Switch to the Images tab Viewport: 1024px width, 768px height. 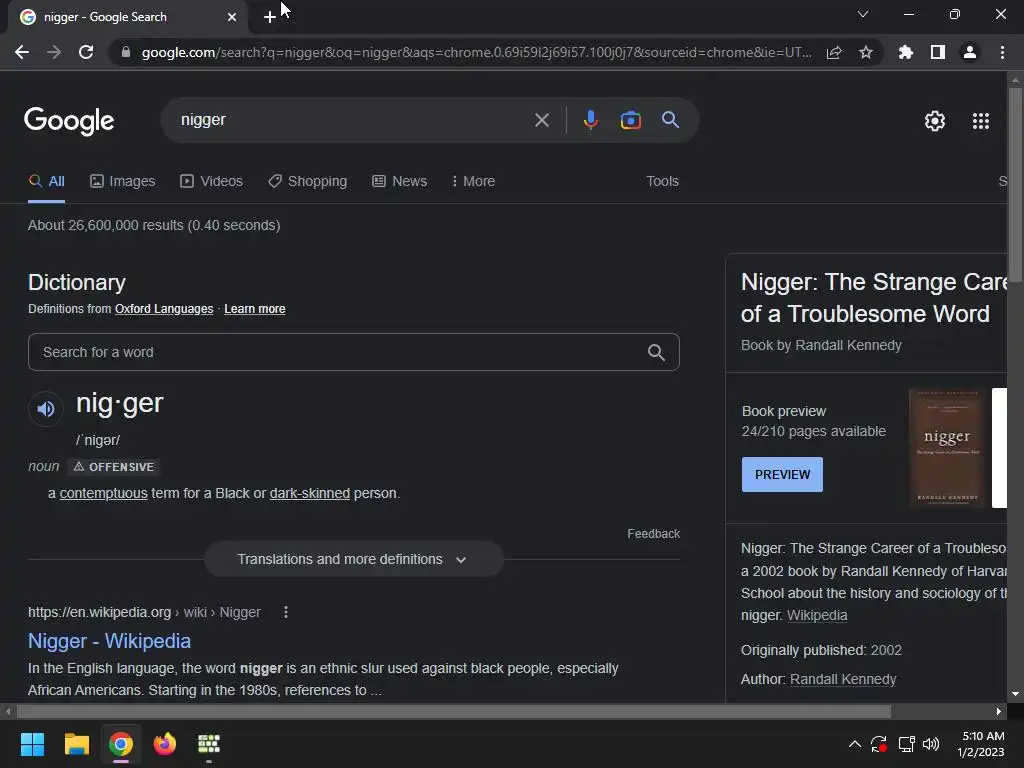[123, 182]
